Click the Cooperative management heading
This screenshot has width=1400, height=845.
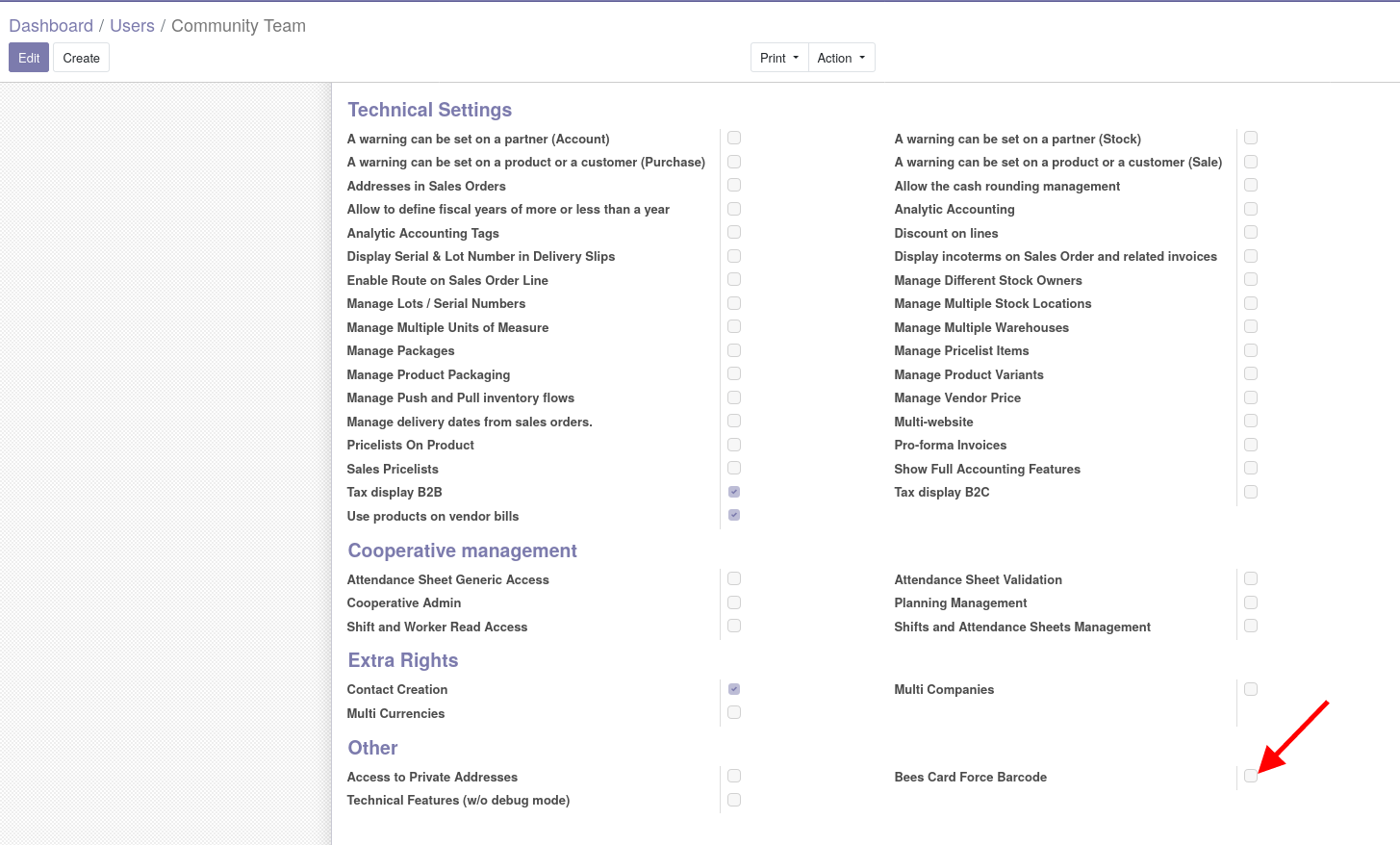tap(462, 551)
